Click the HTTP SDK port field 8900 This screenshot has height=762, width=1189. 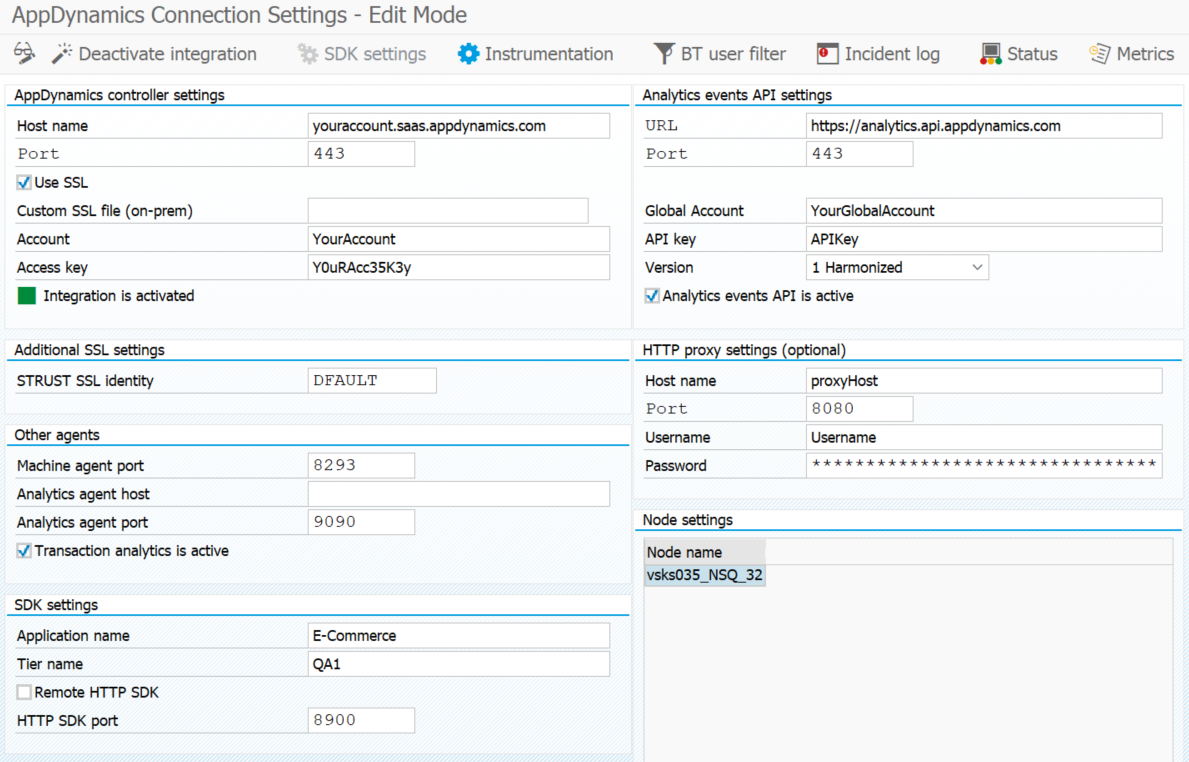[x=361, y=720]
